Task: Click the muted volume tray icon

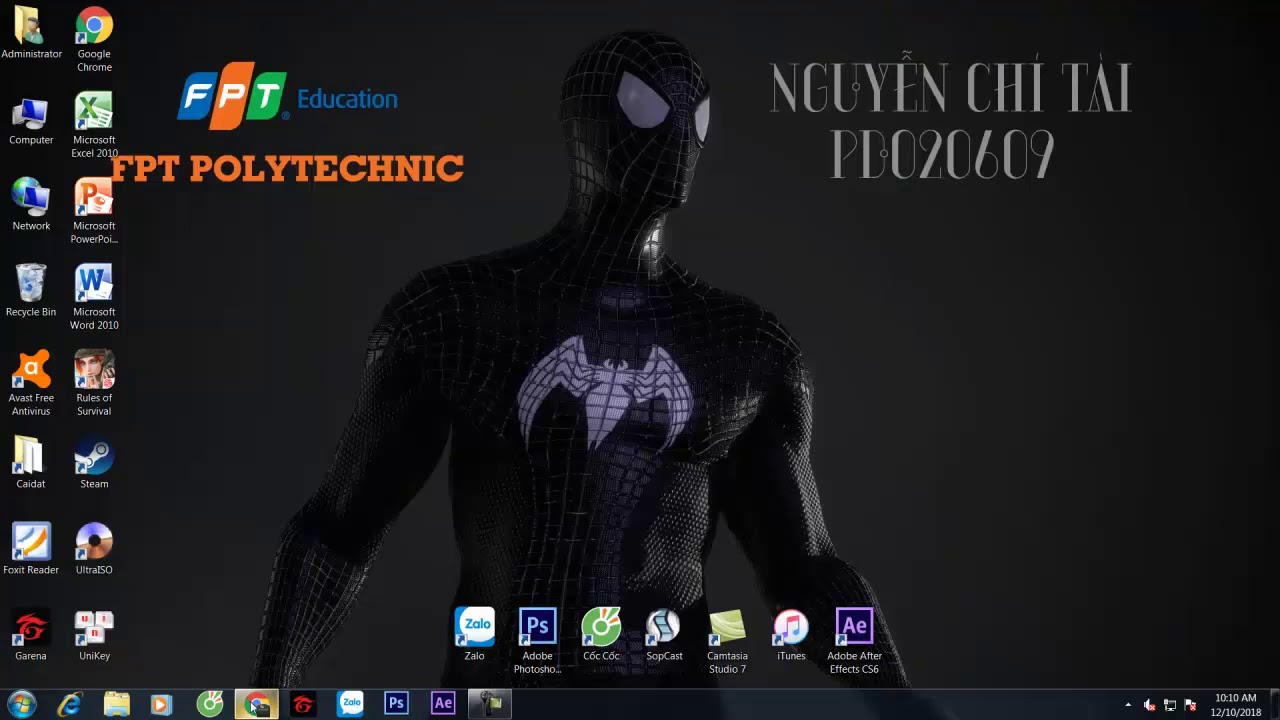Action: [x=1150, y=705]
